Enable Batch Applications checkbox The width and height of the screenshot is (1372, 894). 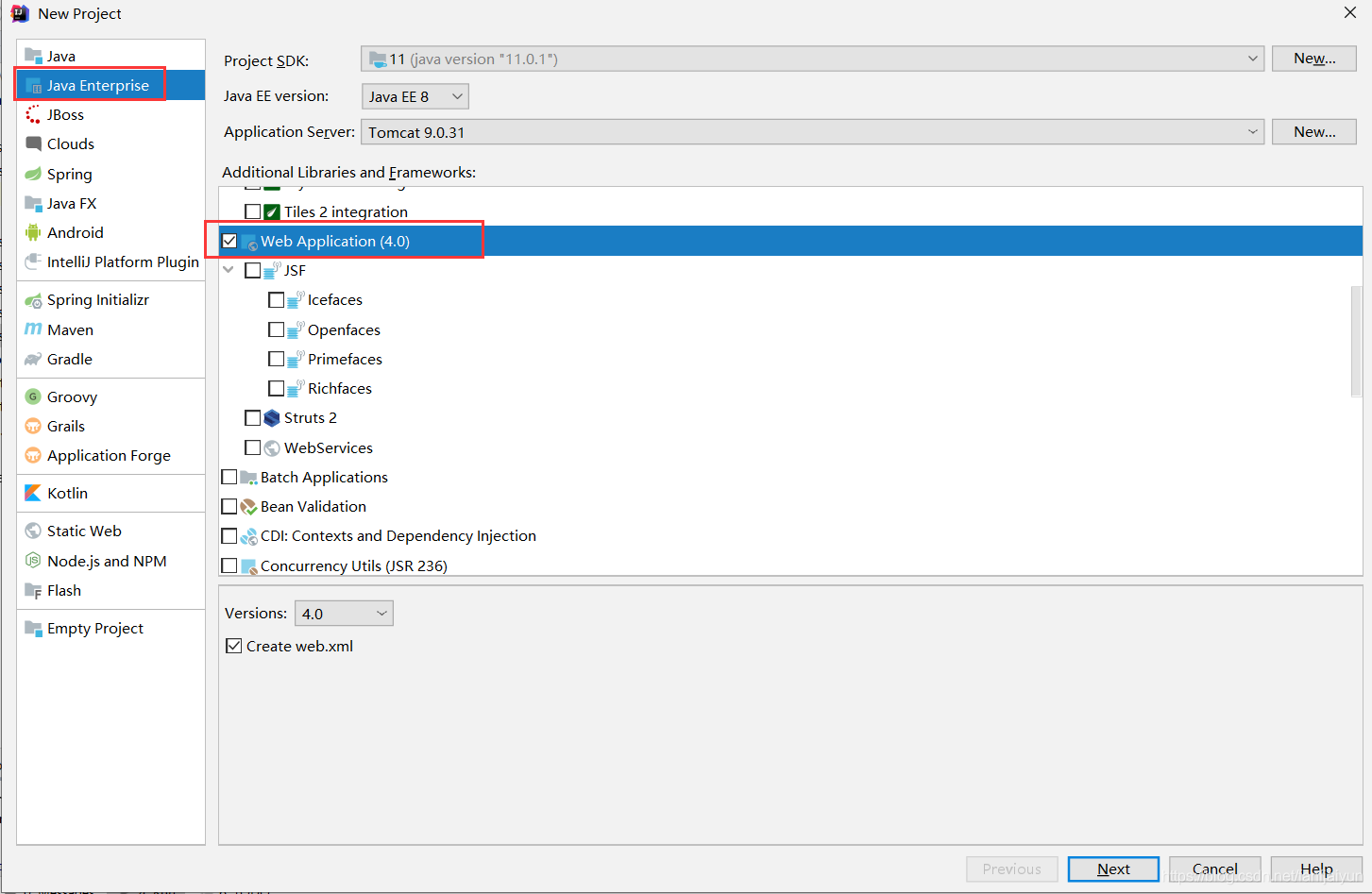coord(229,477)
